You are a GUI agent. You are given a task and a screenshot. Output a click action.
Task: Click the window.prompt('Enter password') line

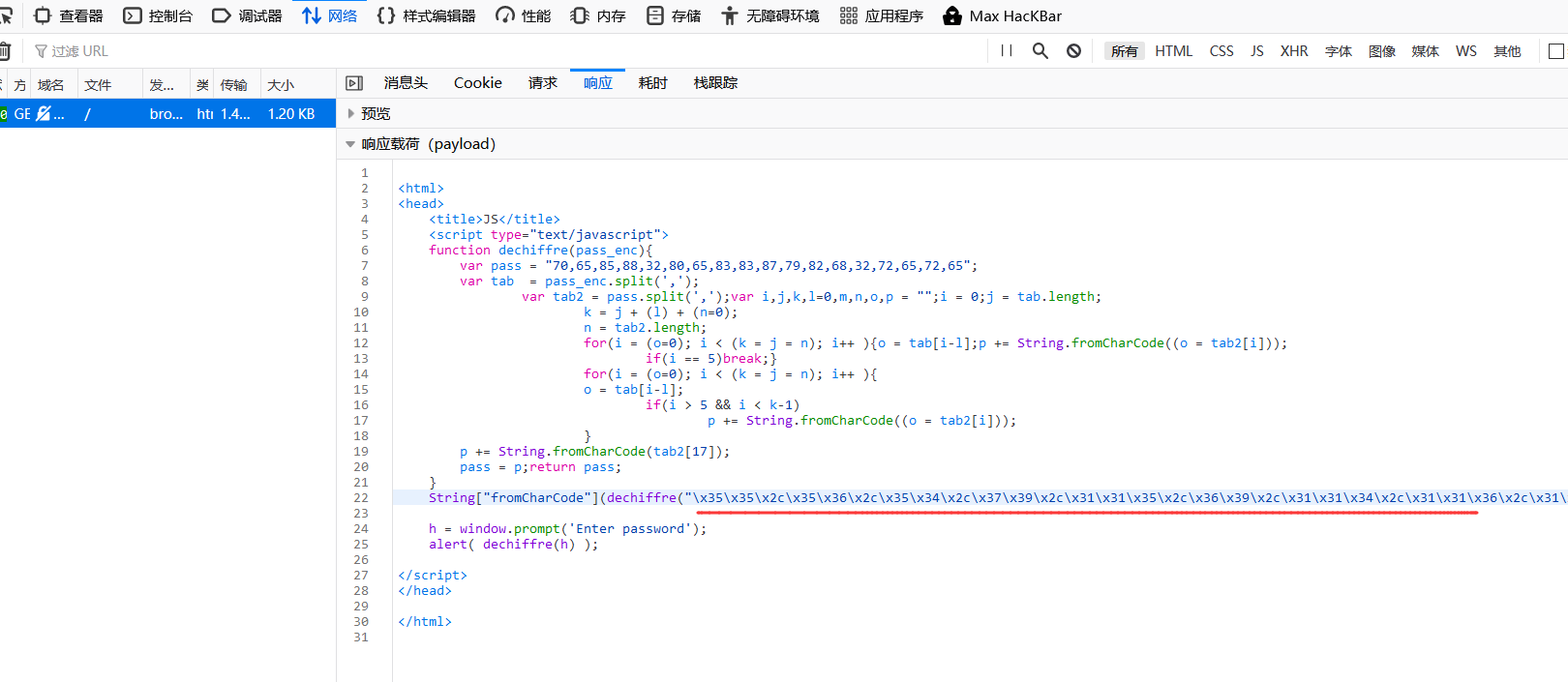[x=568, y=528]
